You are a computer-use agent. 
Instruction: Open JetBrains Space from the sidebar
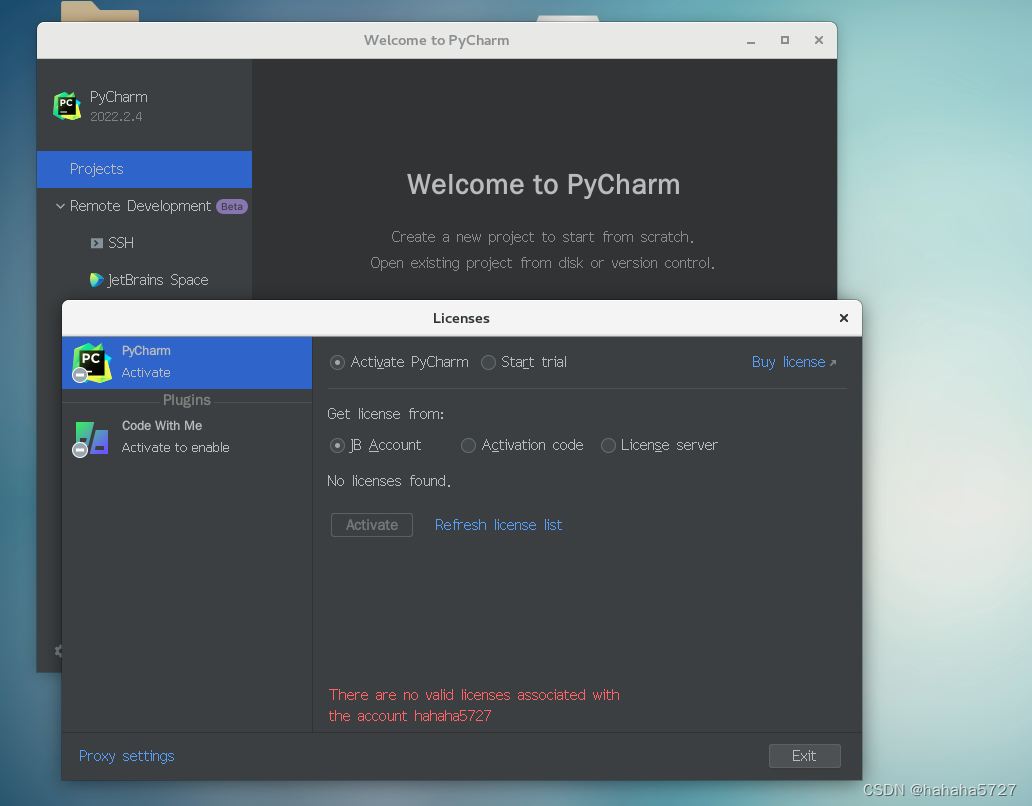[x=95, y=280]
